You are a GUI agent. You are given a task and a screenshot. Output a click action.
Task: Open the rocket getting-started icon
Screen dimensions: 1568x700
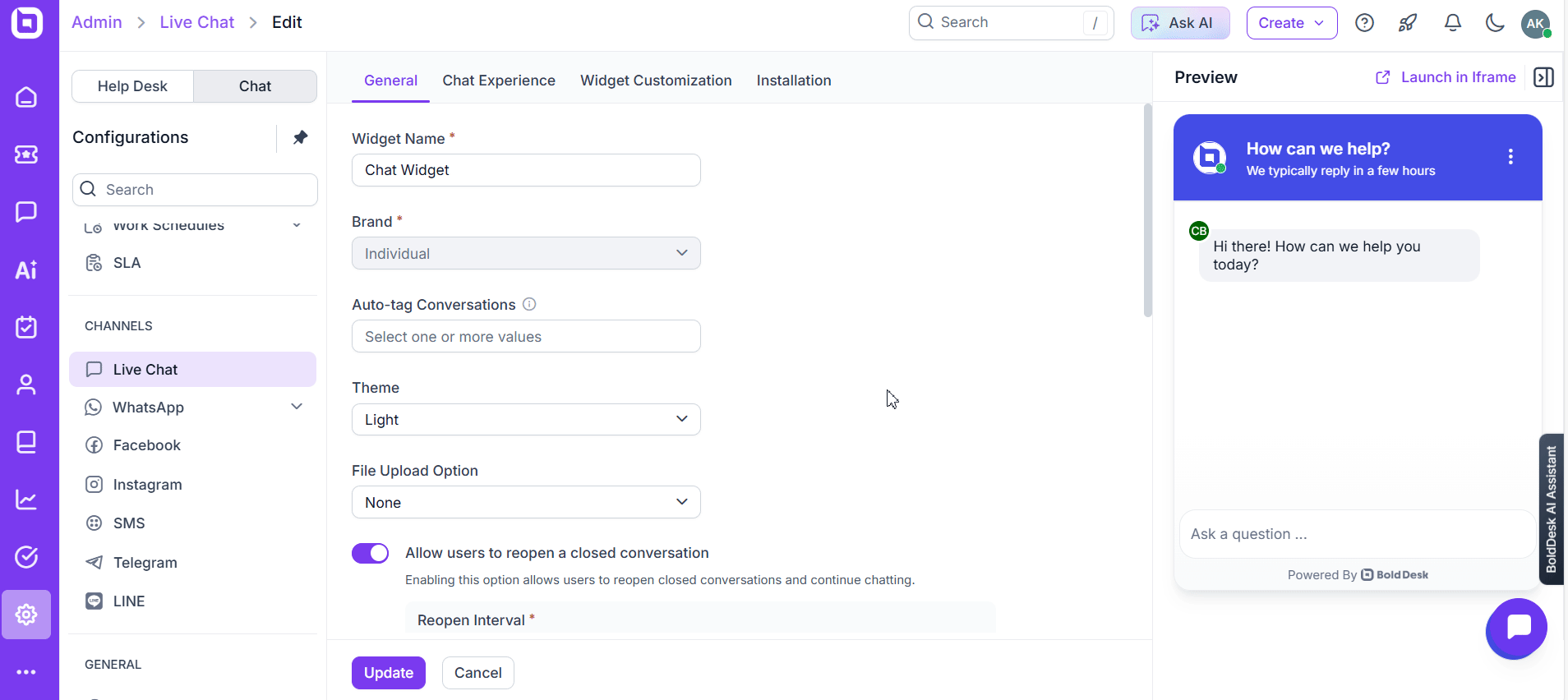point(1408,23)
